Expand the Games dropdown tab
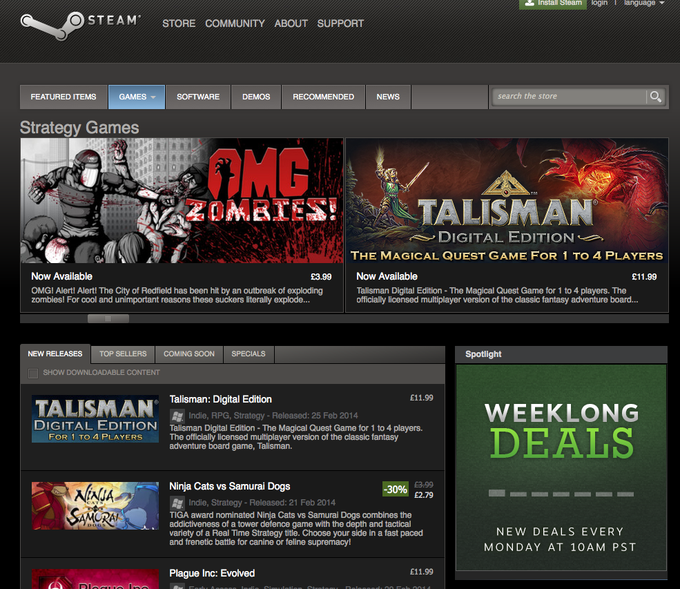 137,97
